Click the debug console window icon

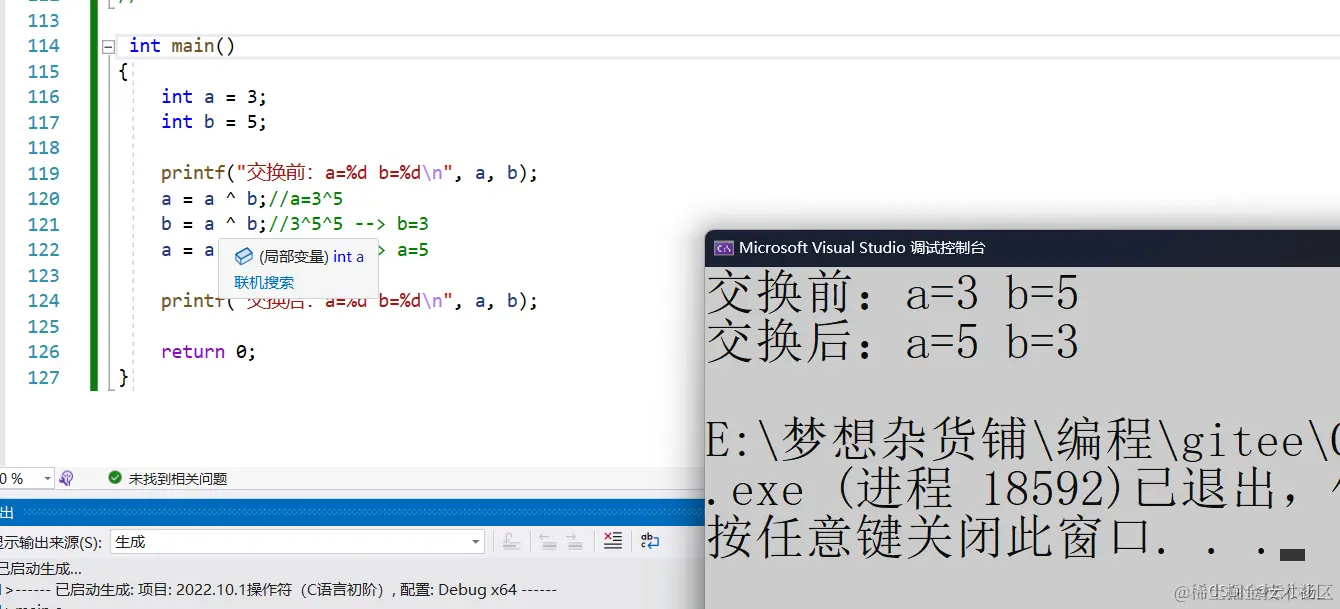(723, 248)
